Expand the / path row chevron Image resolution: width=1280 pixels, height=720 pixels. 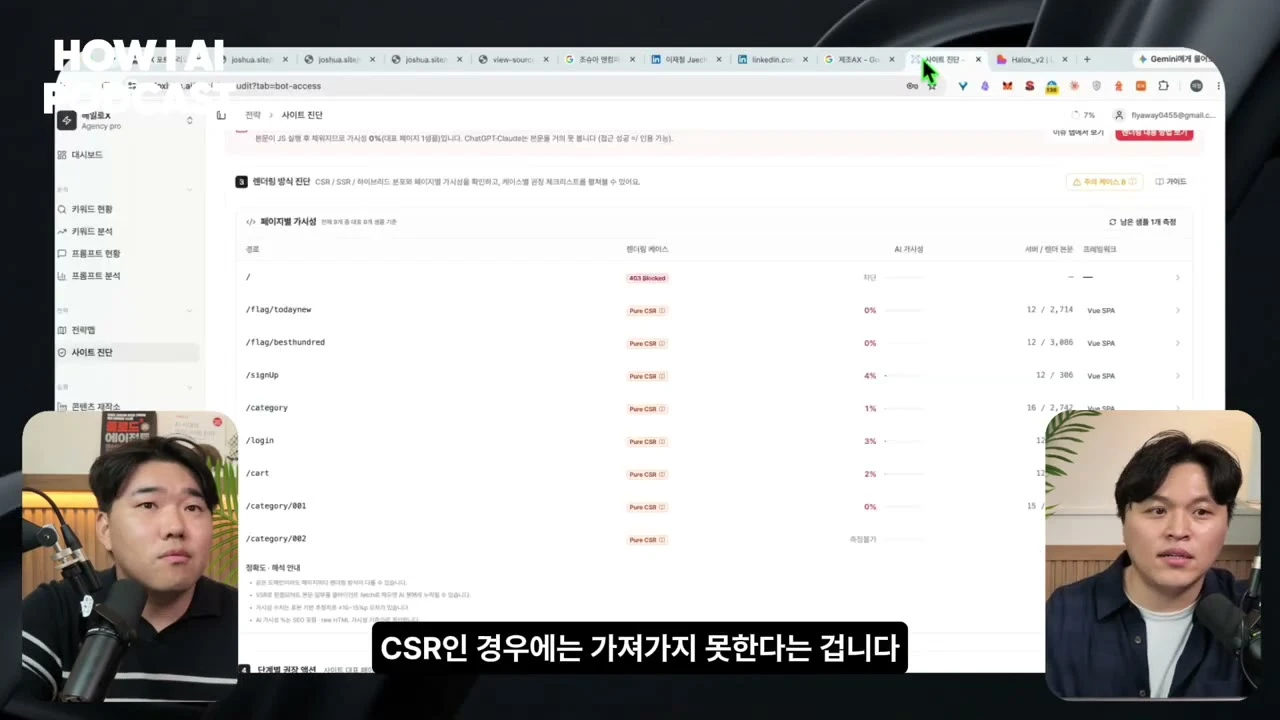(x=1177, y=277)
